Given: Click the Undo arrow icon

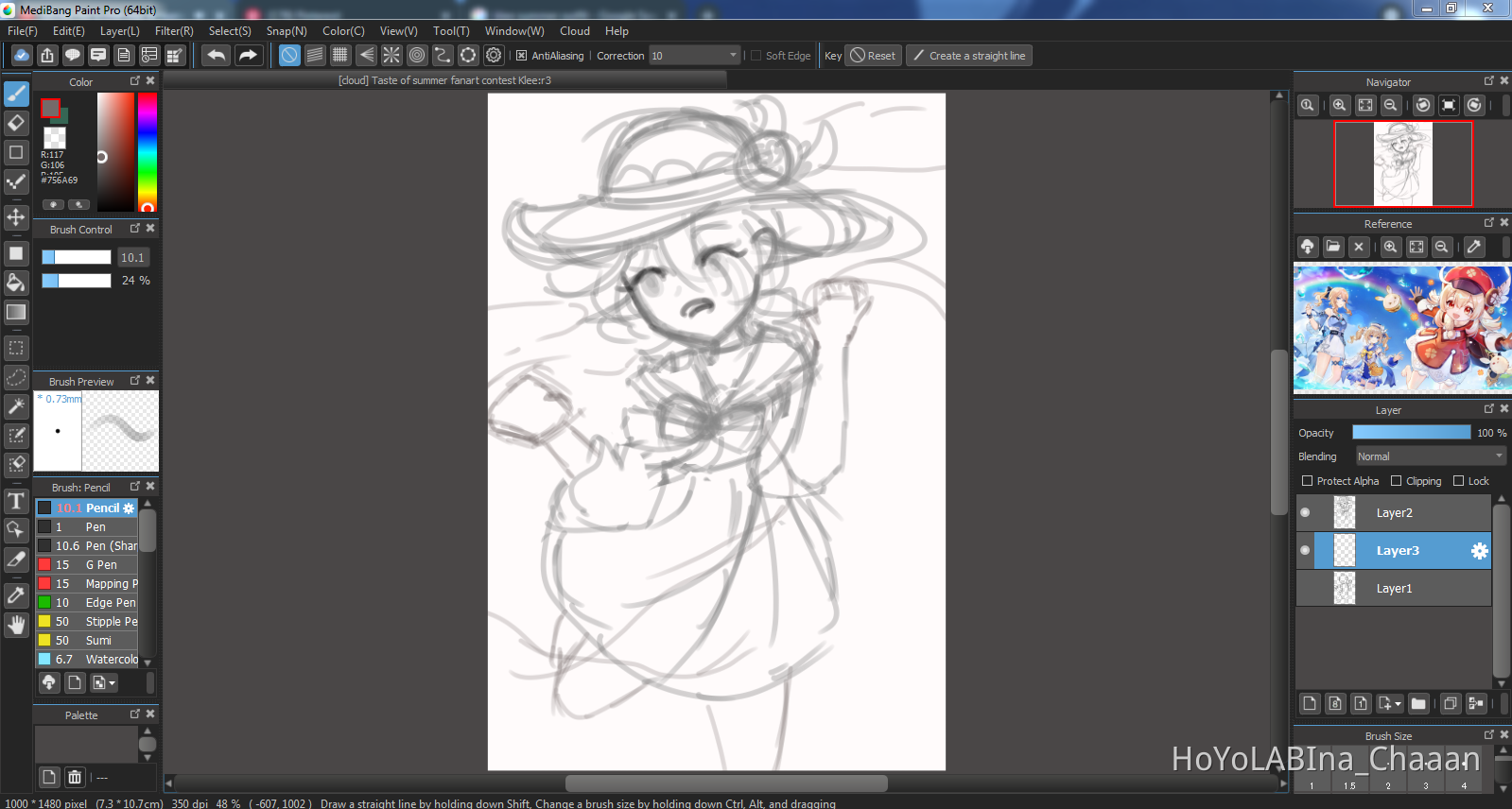Looking at the screenshot, I should coord(217,56).
